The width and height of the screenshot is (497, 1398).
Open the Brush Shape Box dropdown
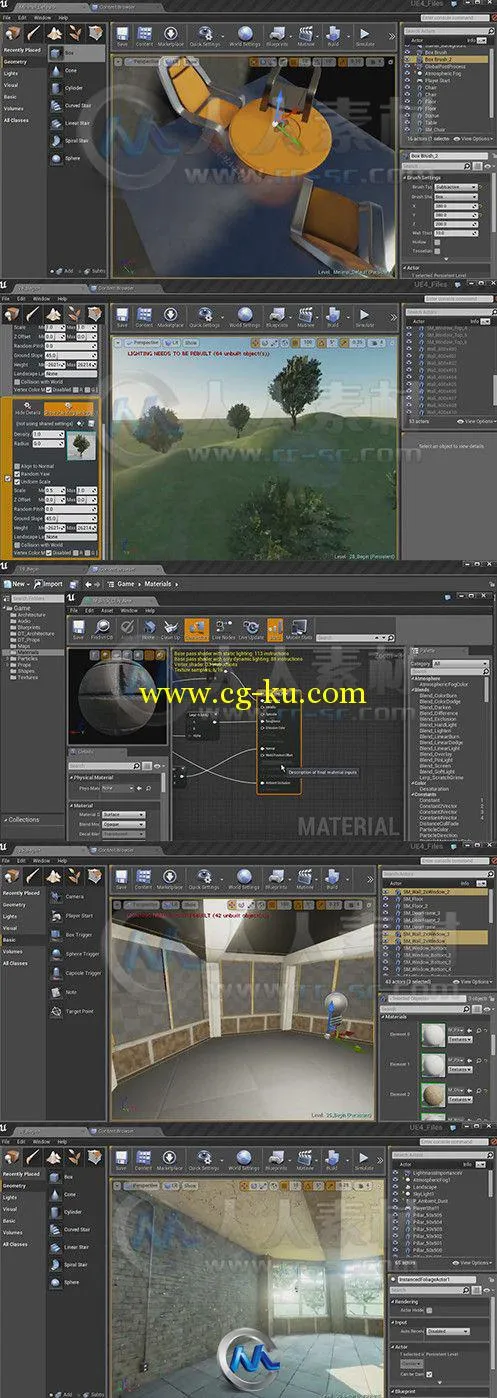(x=456, y=197)
